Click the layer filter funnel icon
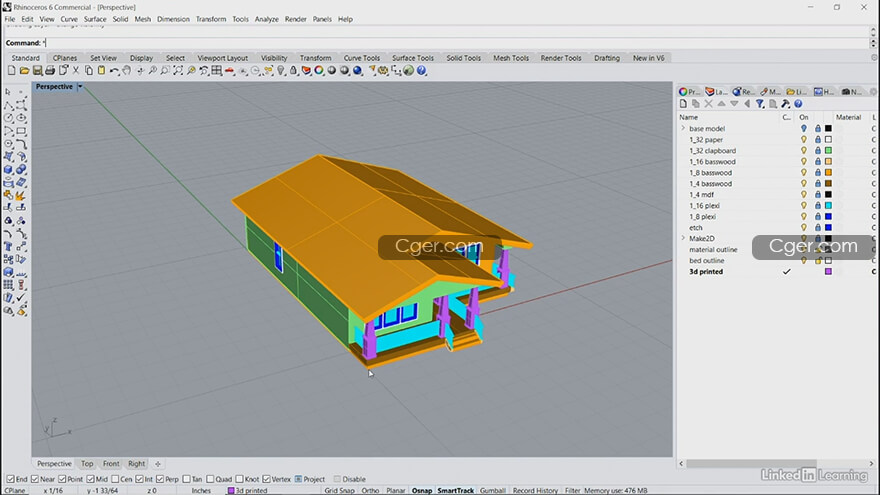This screenshot has height=495, width=880. click(x=760, y=104)
